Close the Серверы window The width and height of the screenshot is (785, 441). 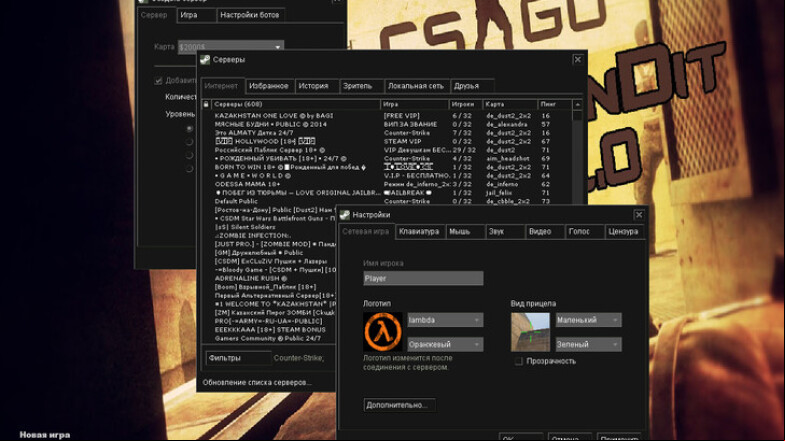coord(578,60)
